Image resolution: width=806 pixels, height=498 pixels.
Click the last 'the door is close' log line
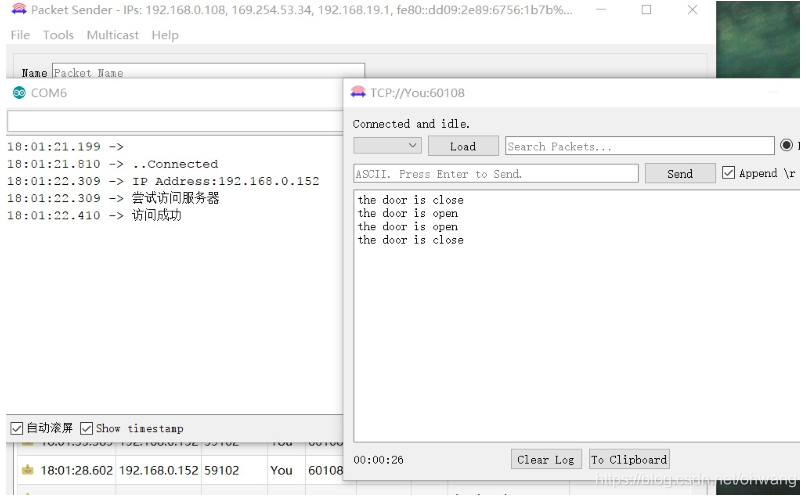410,240
